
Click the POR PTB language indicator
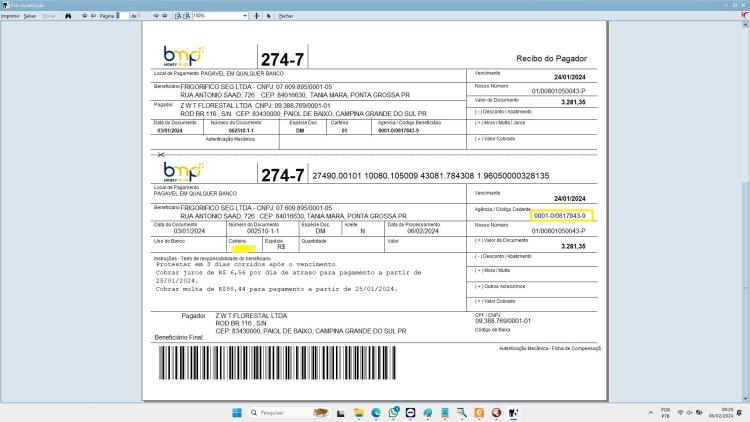click(665, 412)
